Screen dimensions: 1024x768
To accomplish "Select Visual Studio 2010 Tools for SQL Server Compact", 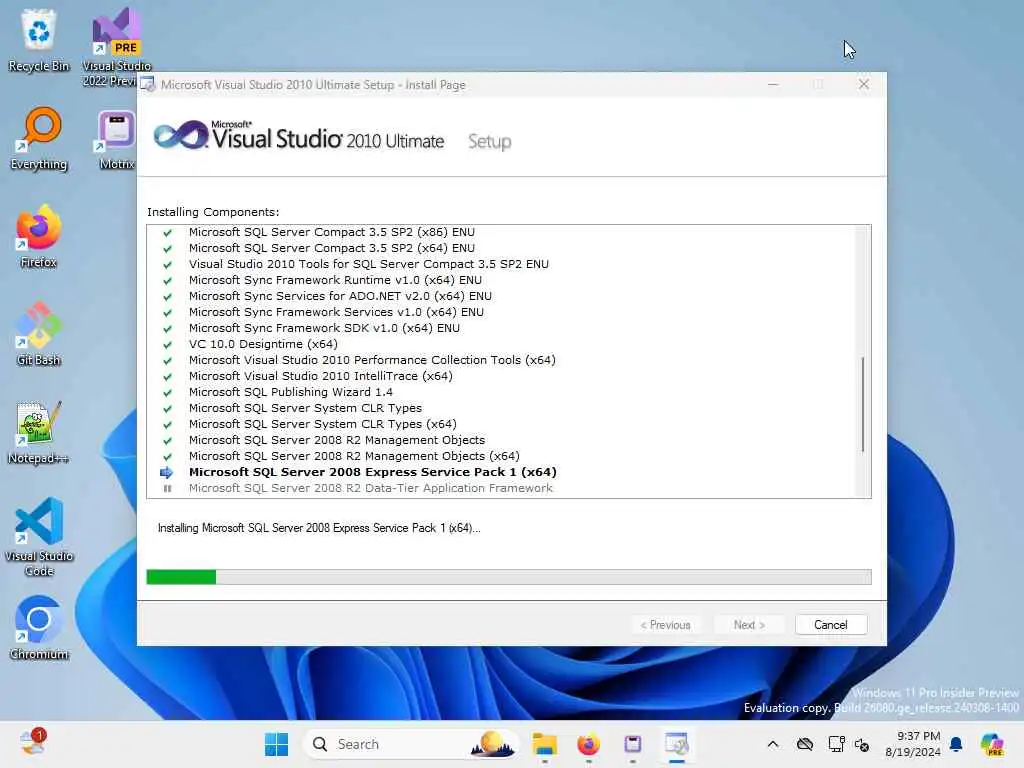I will [369, 264].
